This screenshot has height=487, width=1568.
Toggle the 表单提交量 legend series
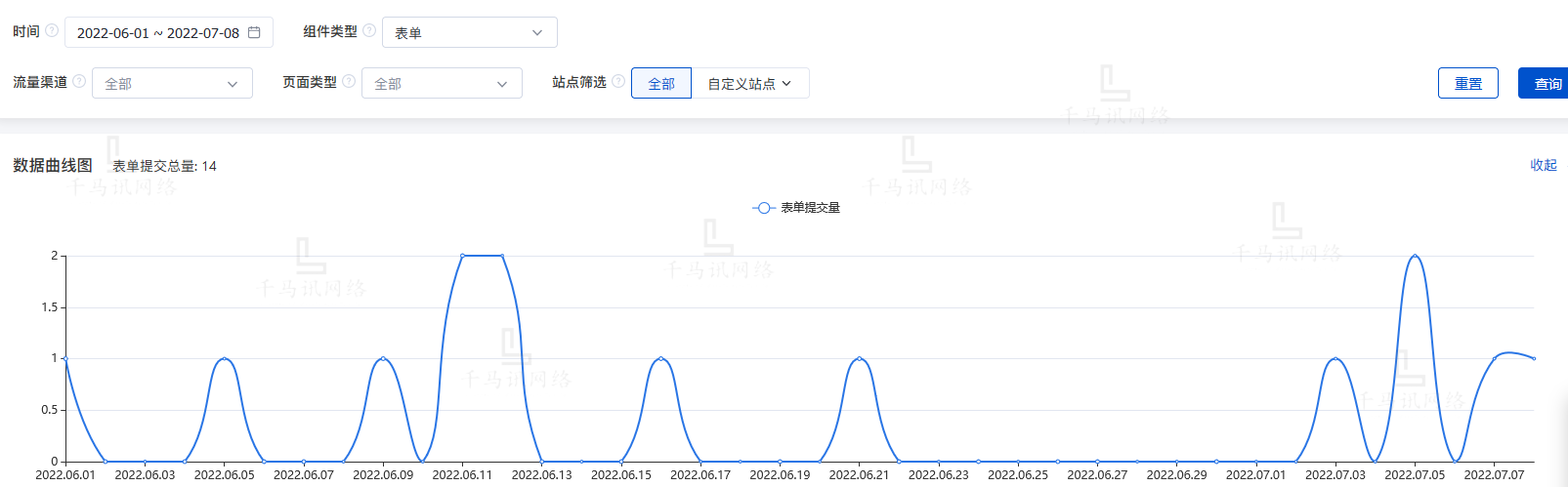click(797, 208)
